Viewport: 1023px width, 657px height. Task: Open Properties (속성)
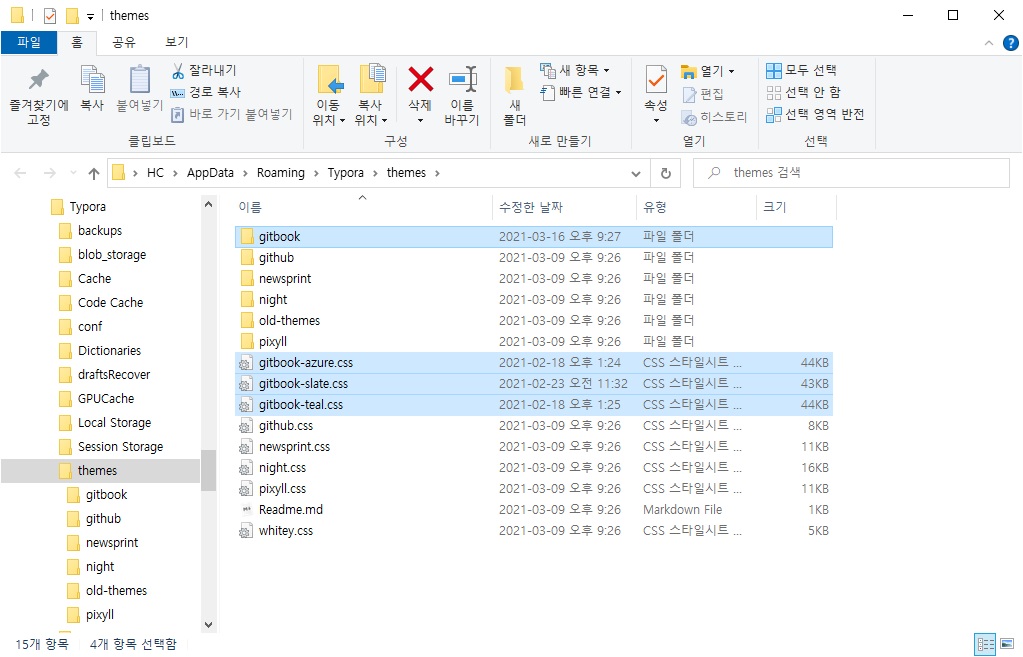point(656,95)
